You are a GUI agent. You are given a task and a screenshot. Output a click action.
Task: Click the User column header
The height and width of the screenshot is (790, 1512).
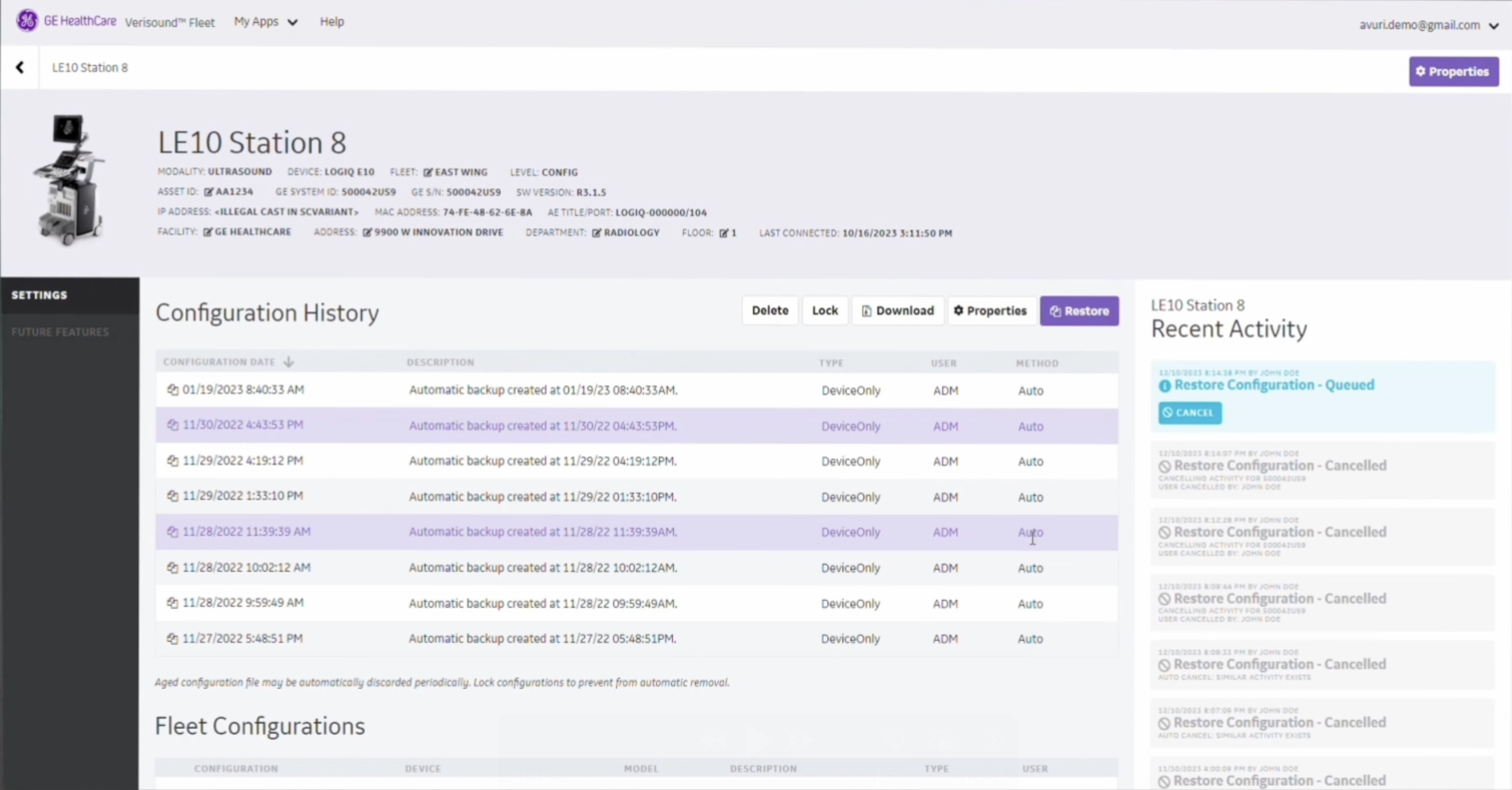click(943, 363)
